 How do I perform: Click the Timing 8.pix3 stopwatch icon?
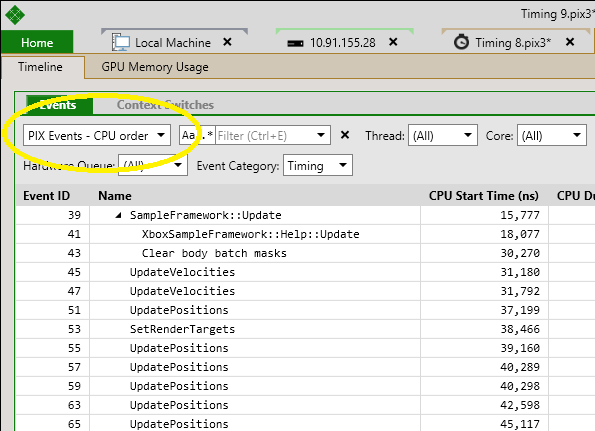pos(461,42)
